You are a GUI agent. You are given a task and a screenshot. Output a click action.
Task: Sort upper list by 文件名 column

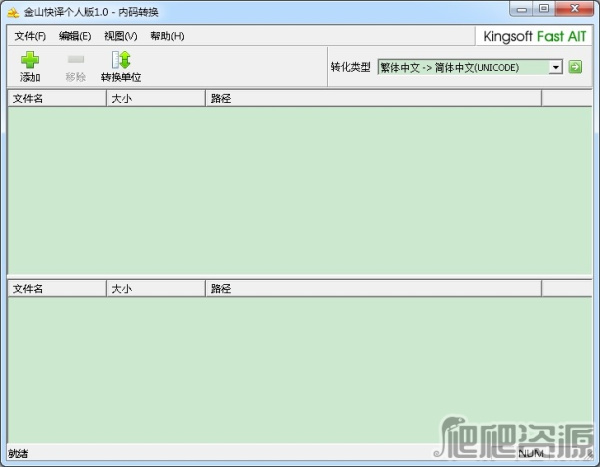click(57, 99)
